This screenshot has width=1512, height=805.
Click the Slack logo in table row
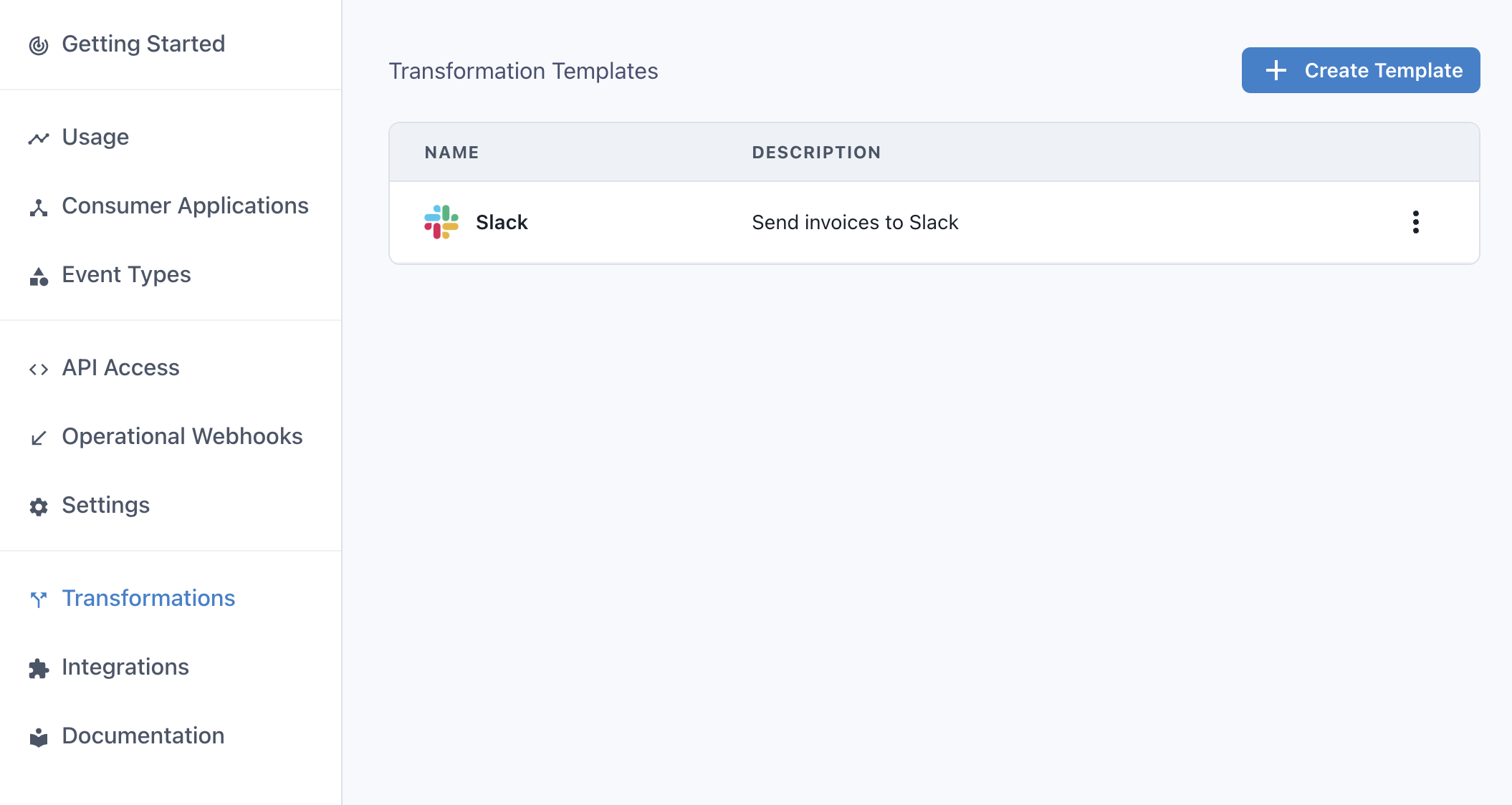coord(441,222)
